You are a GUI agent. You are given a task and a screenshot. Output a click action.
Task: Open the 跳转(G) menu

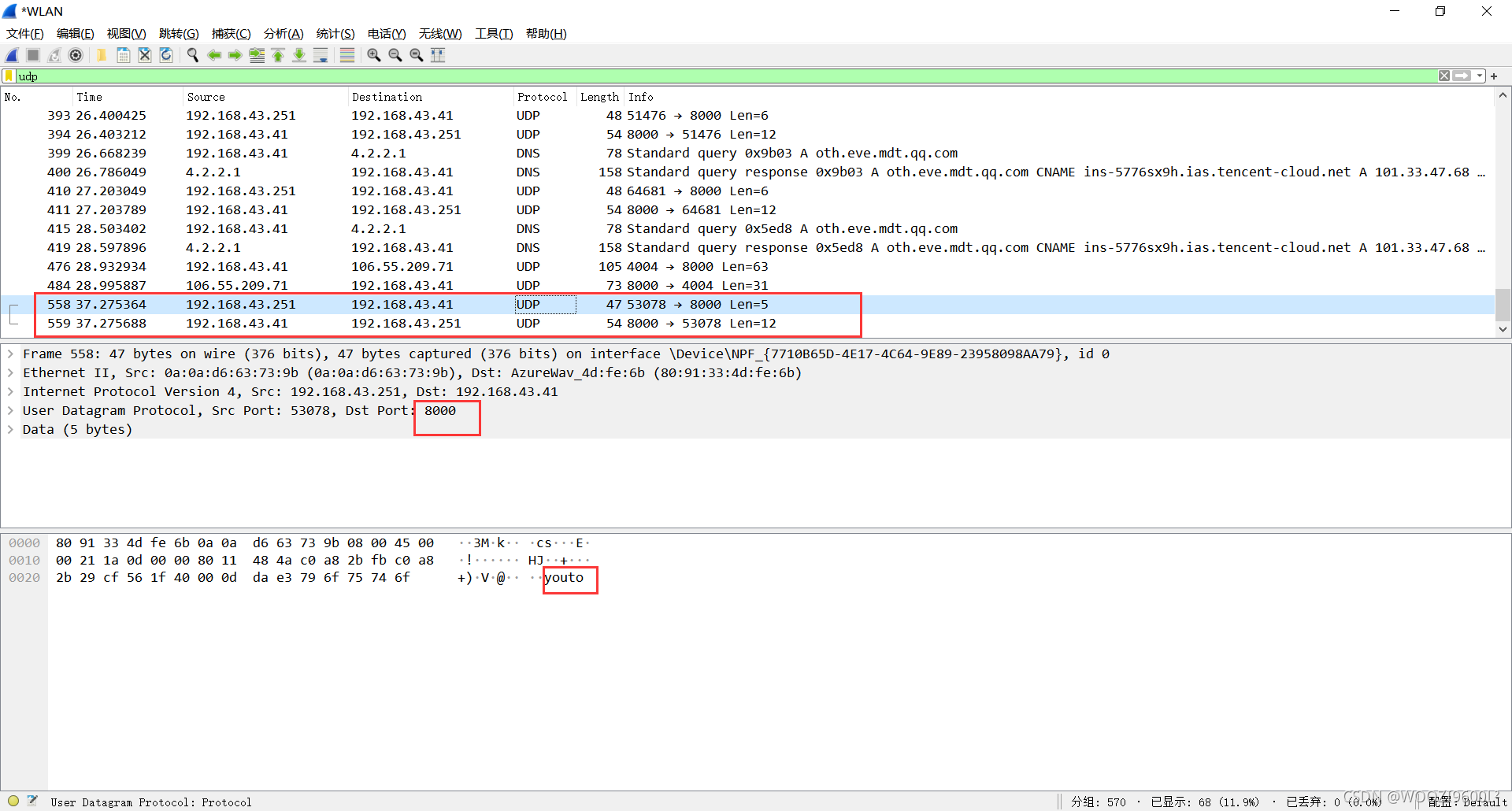[179, 34]
